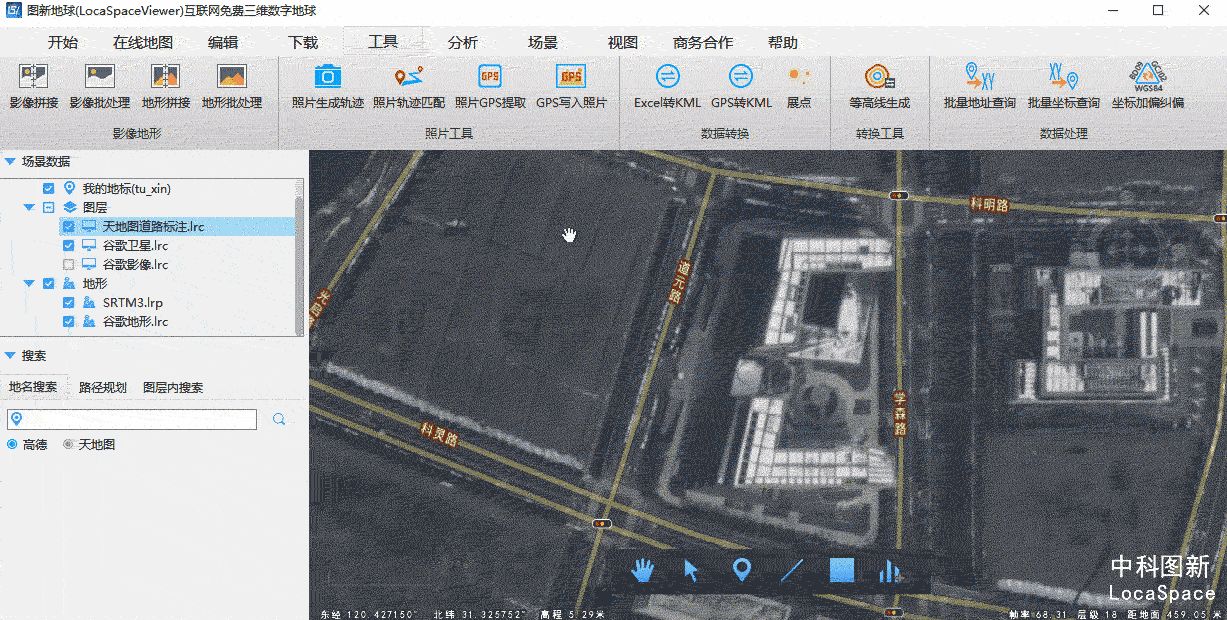Enable the 谷歌影像.lrc layer checkbox

[69, 265]
